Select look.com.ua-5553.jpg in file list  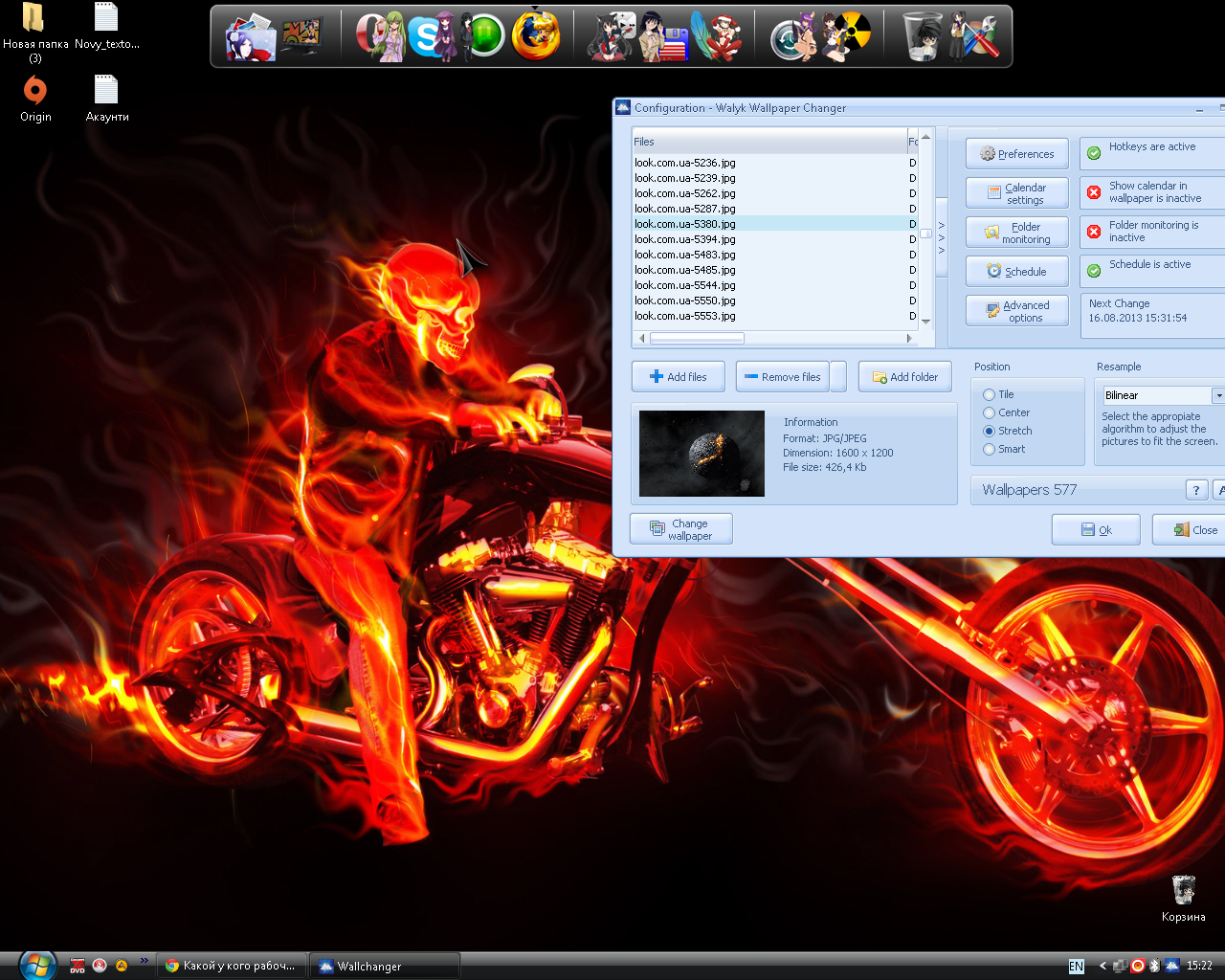774,316
